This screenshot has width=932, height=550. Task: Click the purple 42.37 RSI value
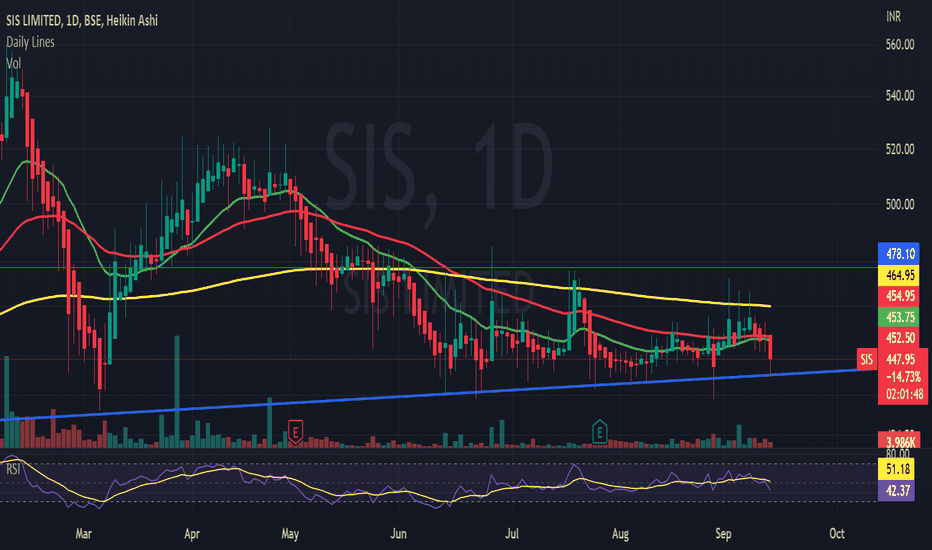(896, 491)
